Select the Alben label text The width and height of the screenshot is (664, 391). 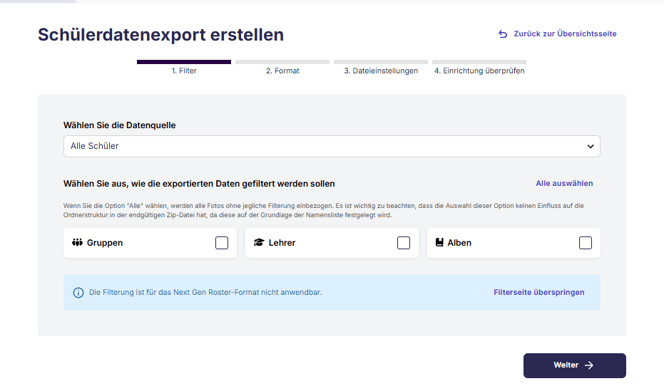459,243
